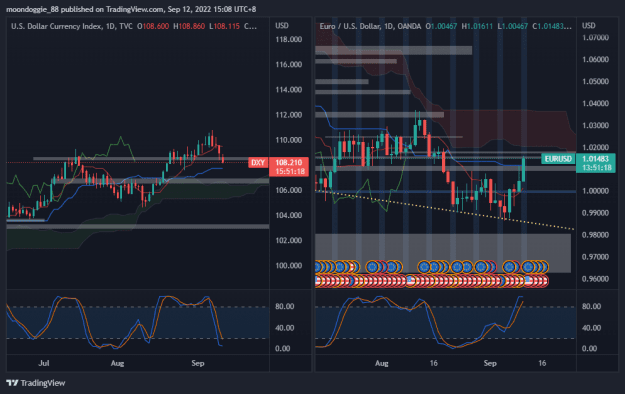
Task: Click the USD currency label on DXY axis
Action: 282,26
